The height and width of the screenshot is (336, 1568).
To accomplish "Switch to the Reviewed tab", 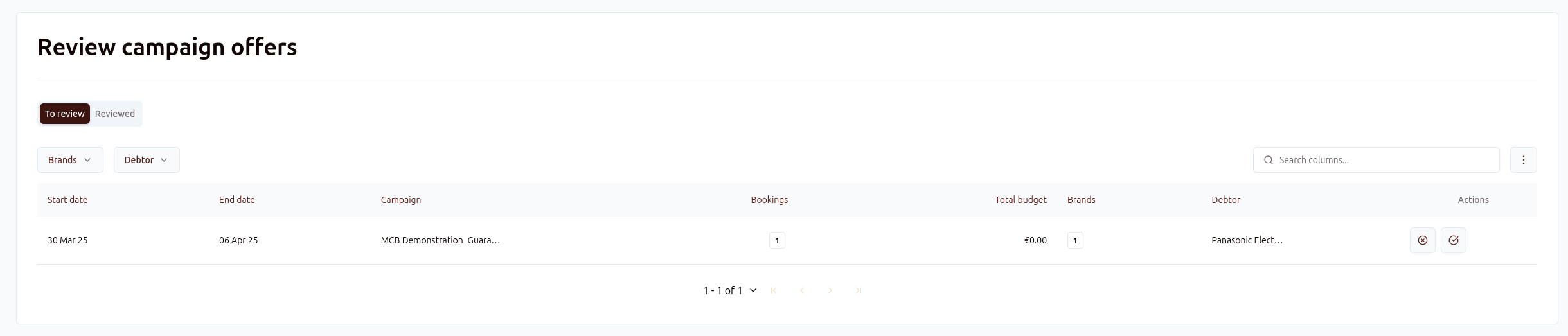I will click(x=115, y=114).
